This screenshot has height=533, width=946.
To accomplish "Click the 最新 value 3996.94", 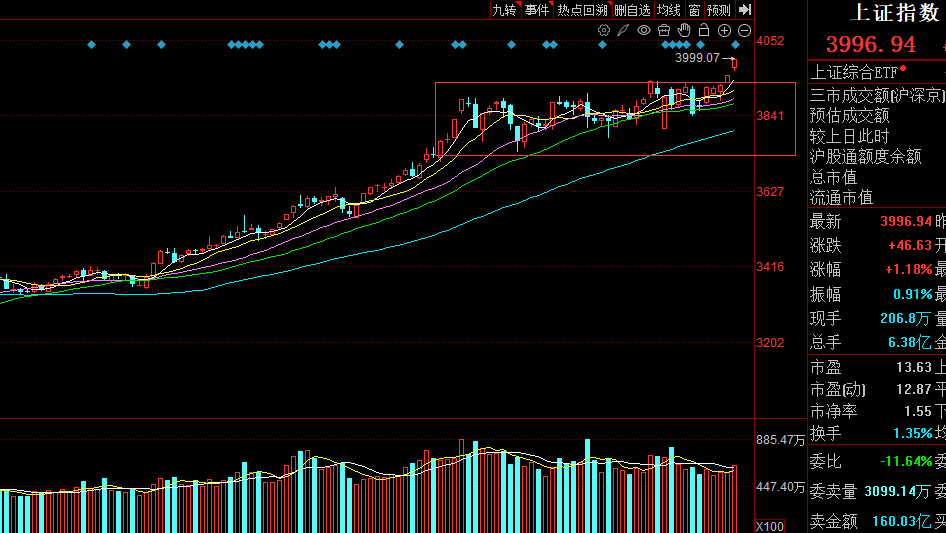I will tap(906, 222).
